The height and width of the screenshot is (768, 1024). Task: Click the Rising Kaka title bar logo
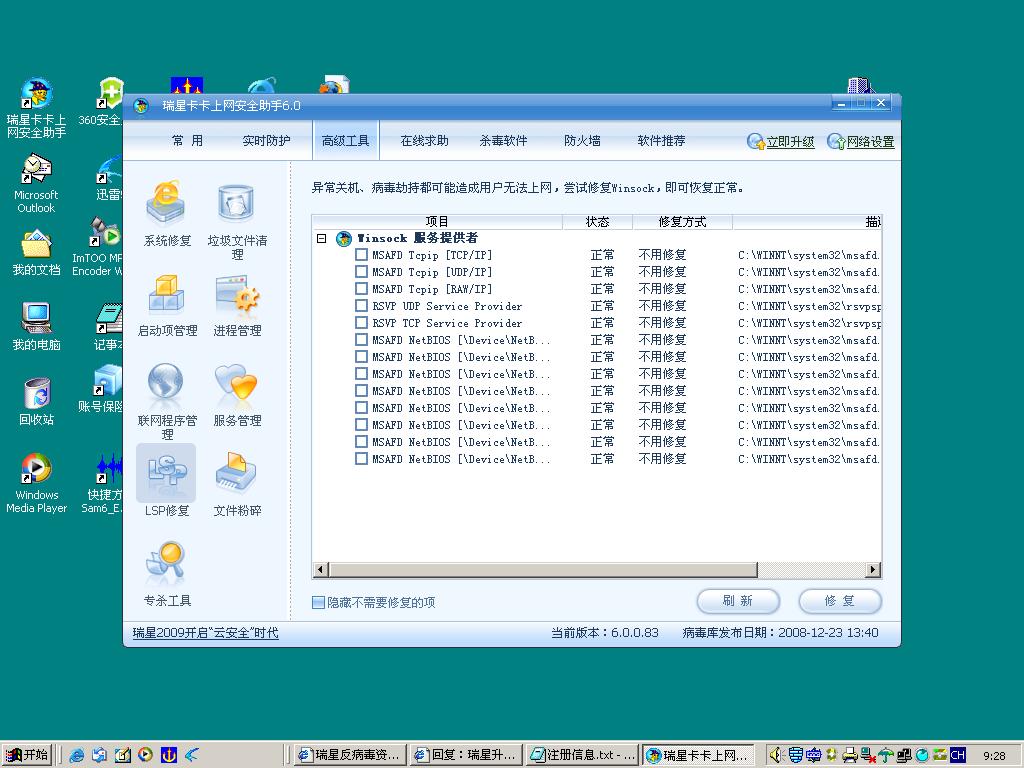click(141, 105)
